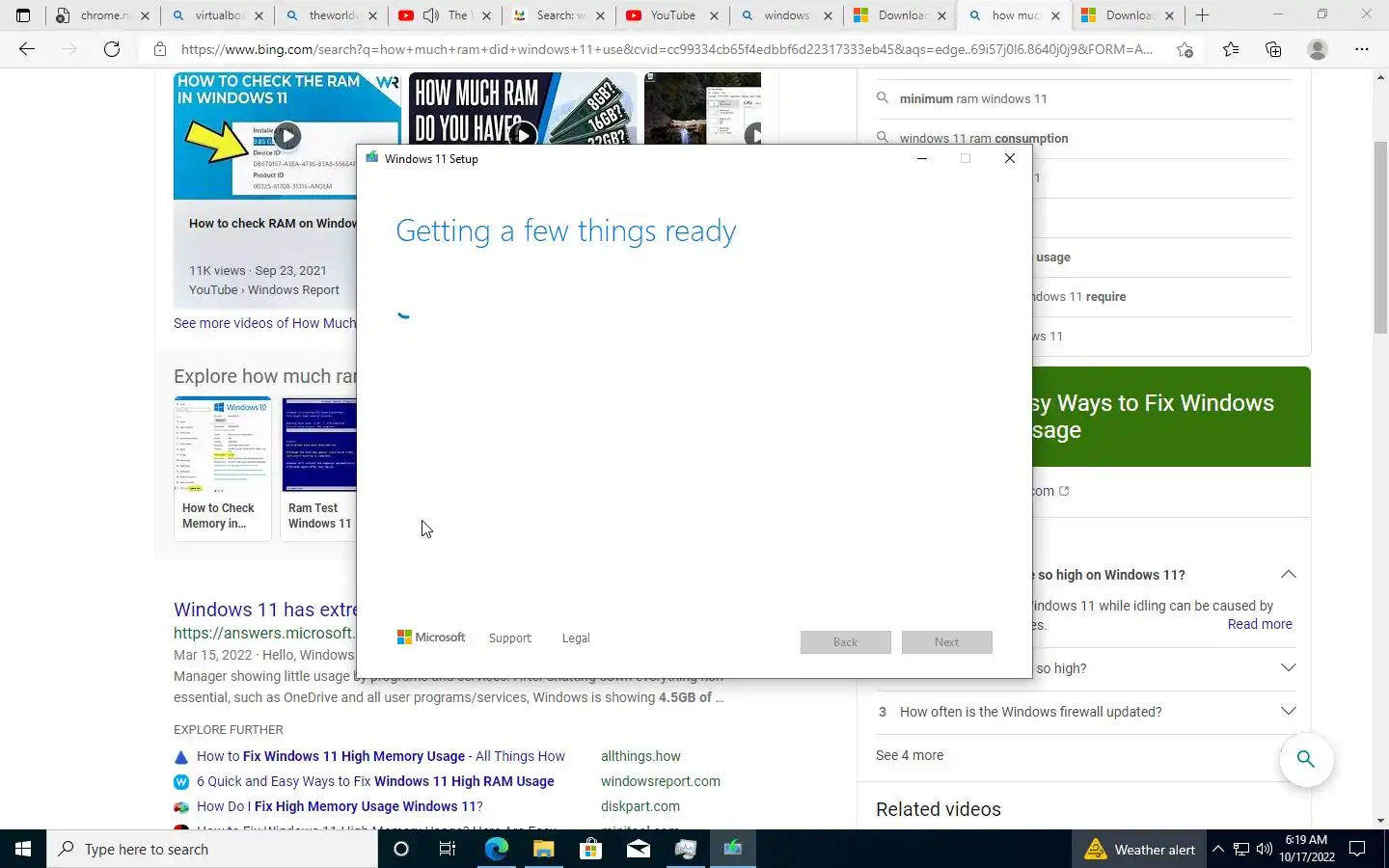Screen dimensions: 1389x868
Task: Play the How to check RAM video
Action: pos(287,136)
